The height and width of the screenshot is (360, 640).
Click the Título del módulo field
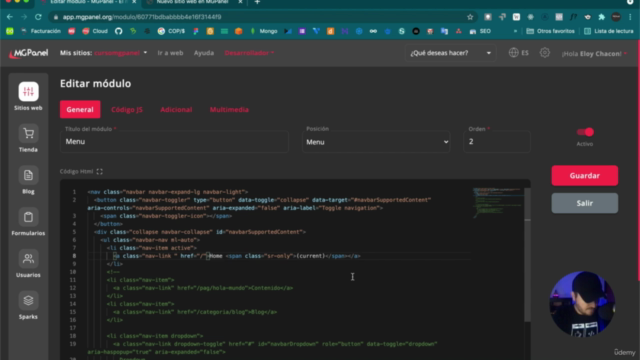coord(174,142)
